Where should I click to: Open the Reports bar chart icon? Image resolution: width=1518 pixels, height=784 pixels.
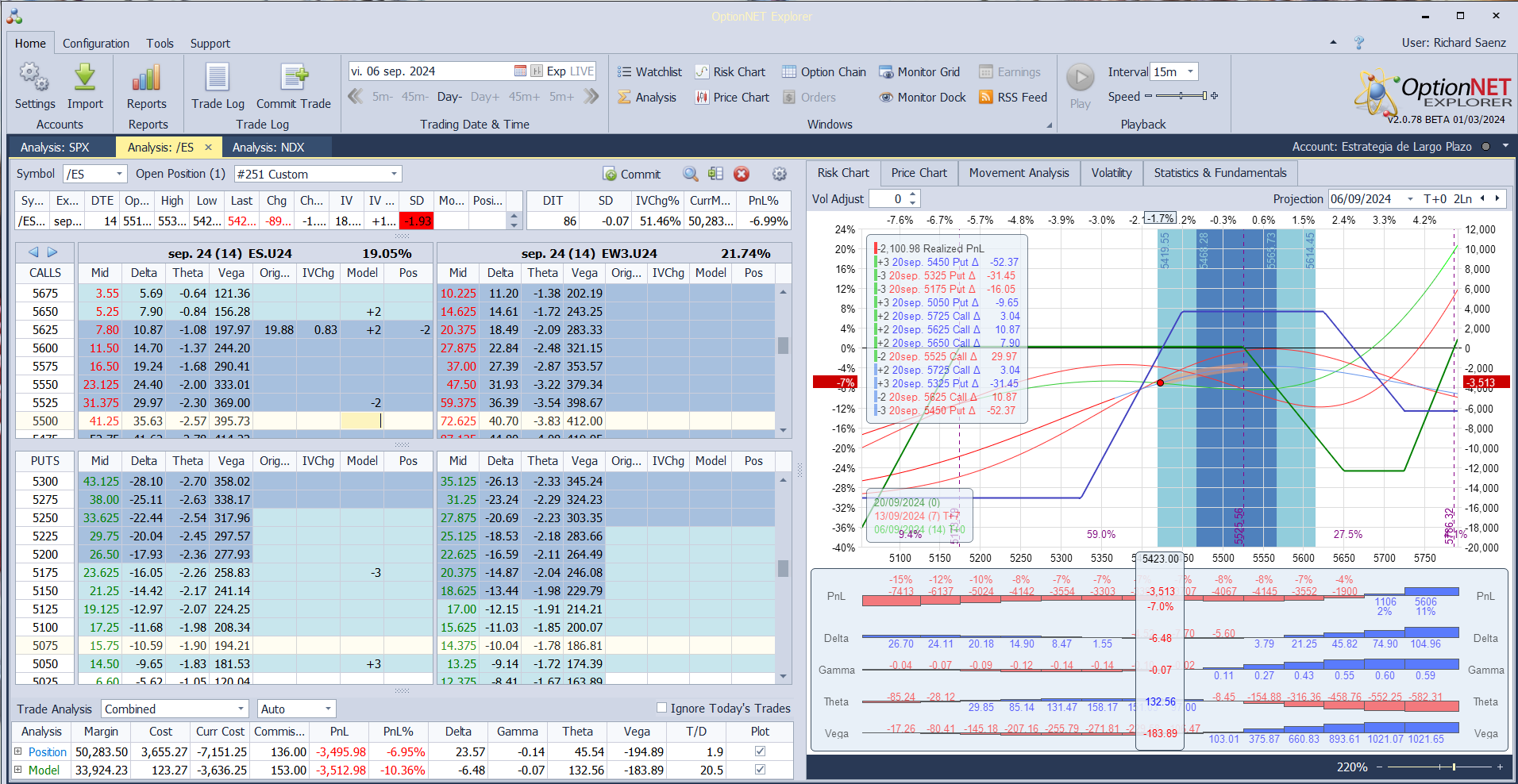tap(147, 78)
